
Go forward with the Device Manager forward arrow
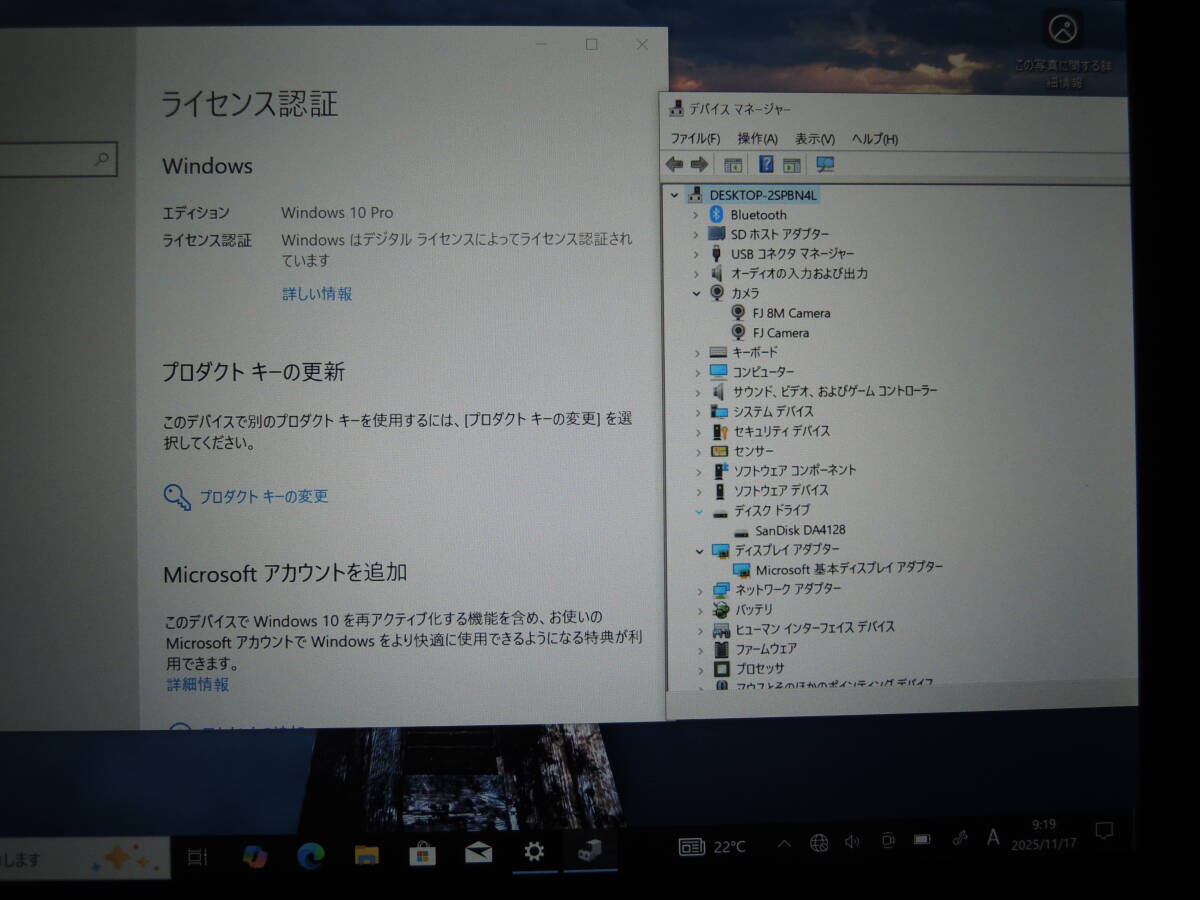[699, 164]
